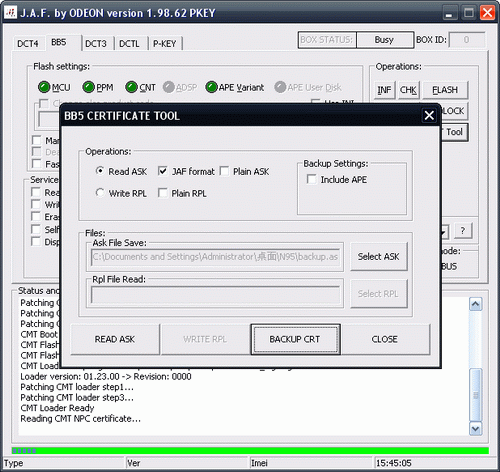The height and width of the screenshot is (472, 500).
Task: Maximize the J.A.F. window
Action: (469, 13)
